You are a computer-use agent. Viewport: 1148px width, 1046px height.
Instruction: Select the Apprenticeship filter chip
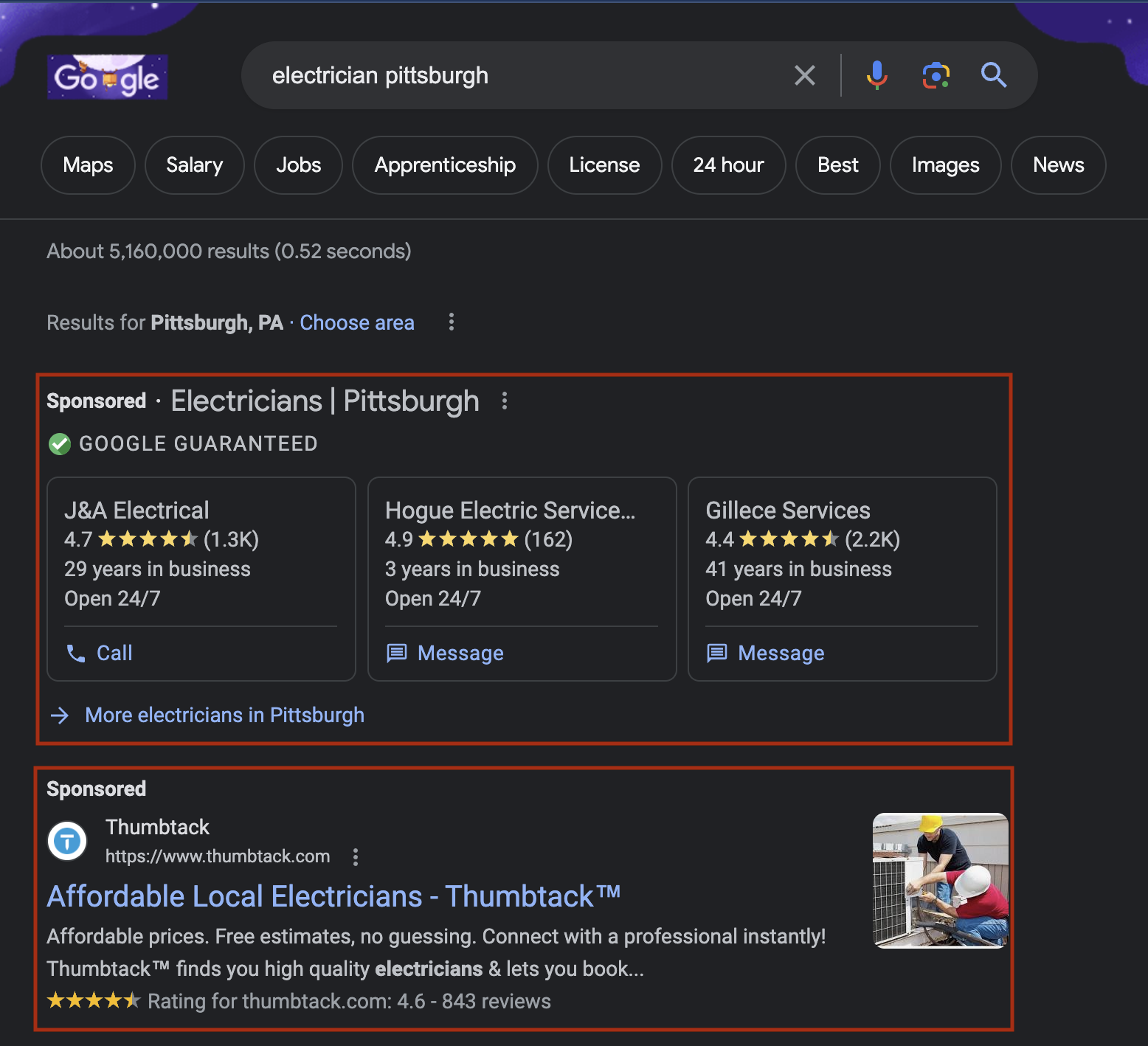(445, 165)
